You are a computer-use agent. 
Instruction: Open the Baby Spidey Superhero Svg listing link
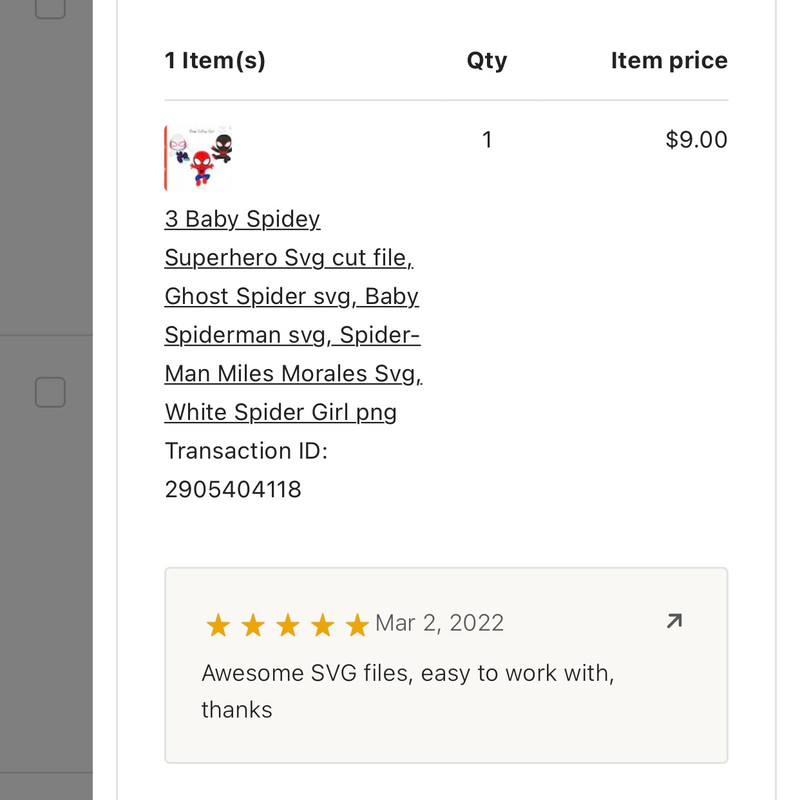[292, 315]
